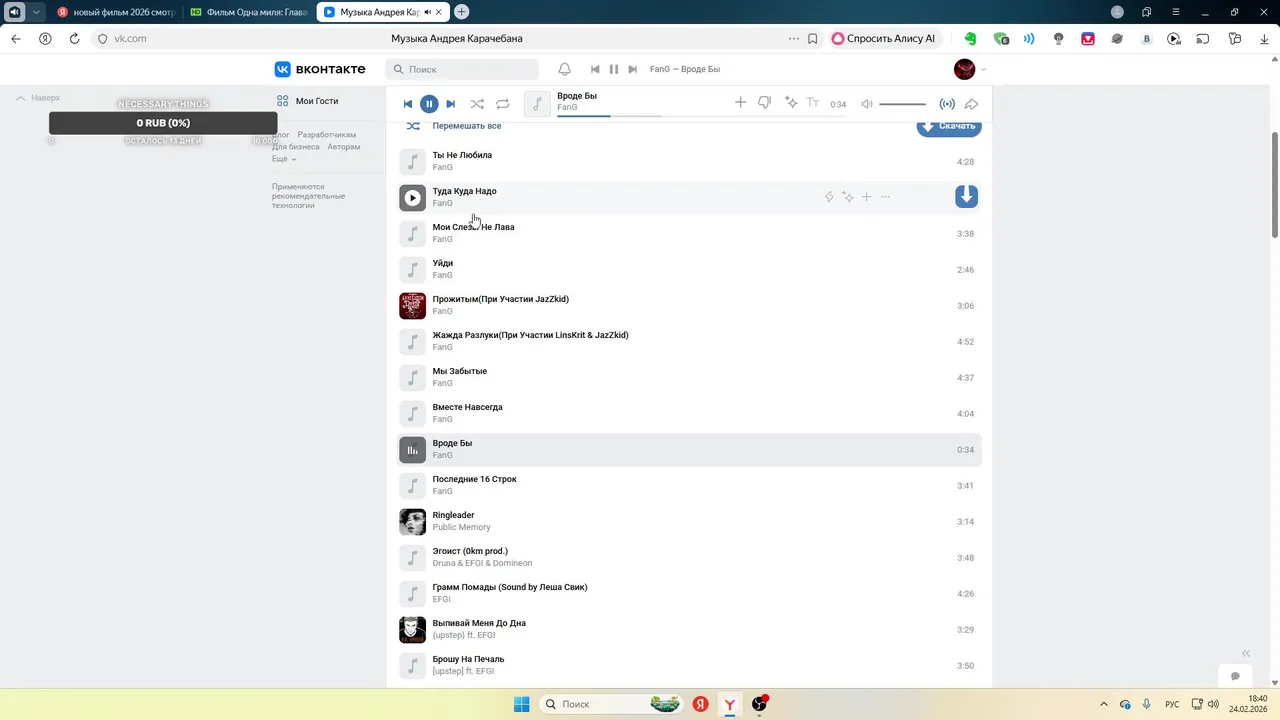
Task: Open similar tracks sparkle icon in player
Action: [791, 103]
